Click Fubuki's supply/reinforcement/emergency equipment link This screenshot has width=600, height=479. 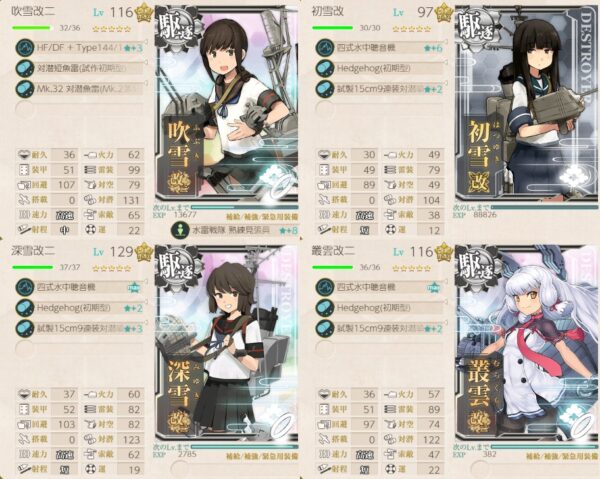click(x=262, y=217)
